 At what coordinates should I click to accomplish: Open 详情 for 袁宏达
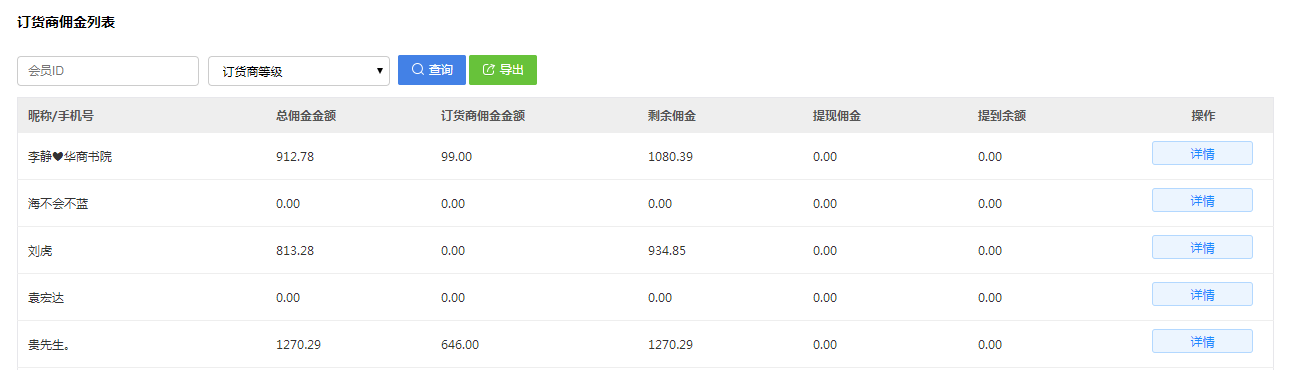coord(1202,294)
